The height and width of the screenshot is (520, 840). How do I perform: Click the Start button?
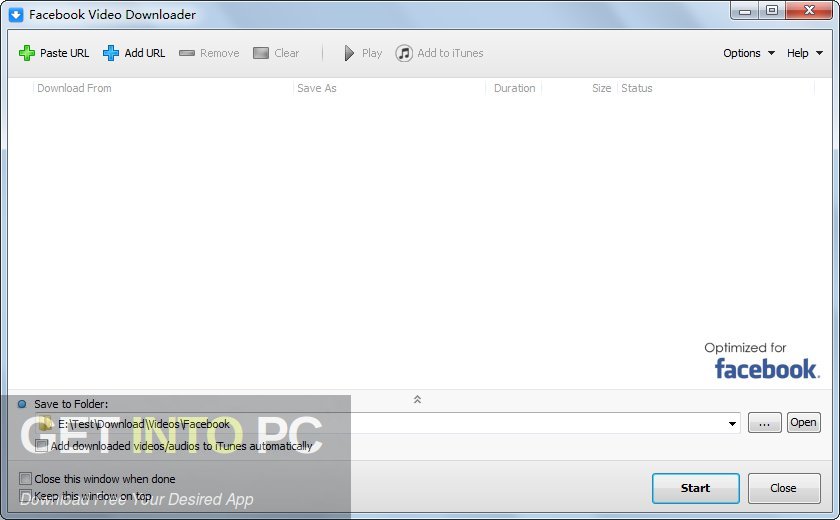pos(695,488)
